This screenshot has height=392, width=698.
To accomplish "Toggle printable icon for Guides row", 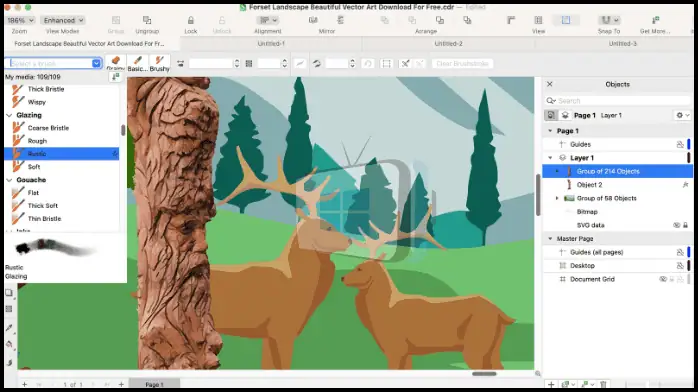I will (680, 144).
